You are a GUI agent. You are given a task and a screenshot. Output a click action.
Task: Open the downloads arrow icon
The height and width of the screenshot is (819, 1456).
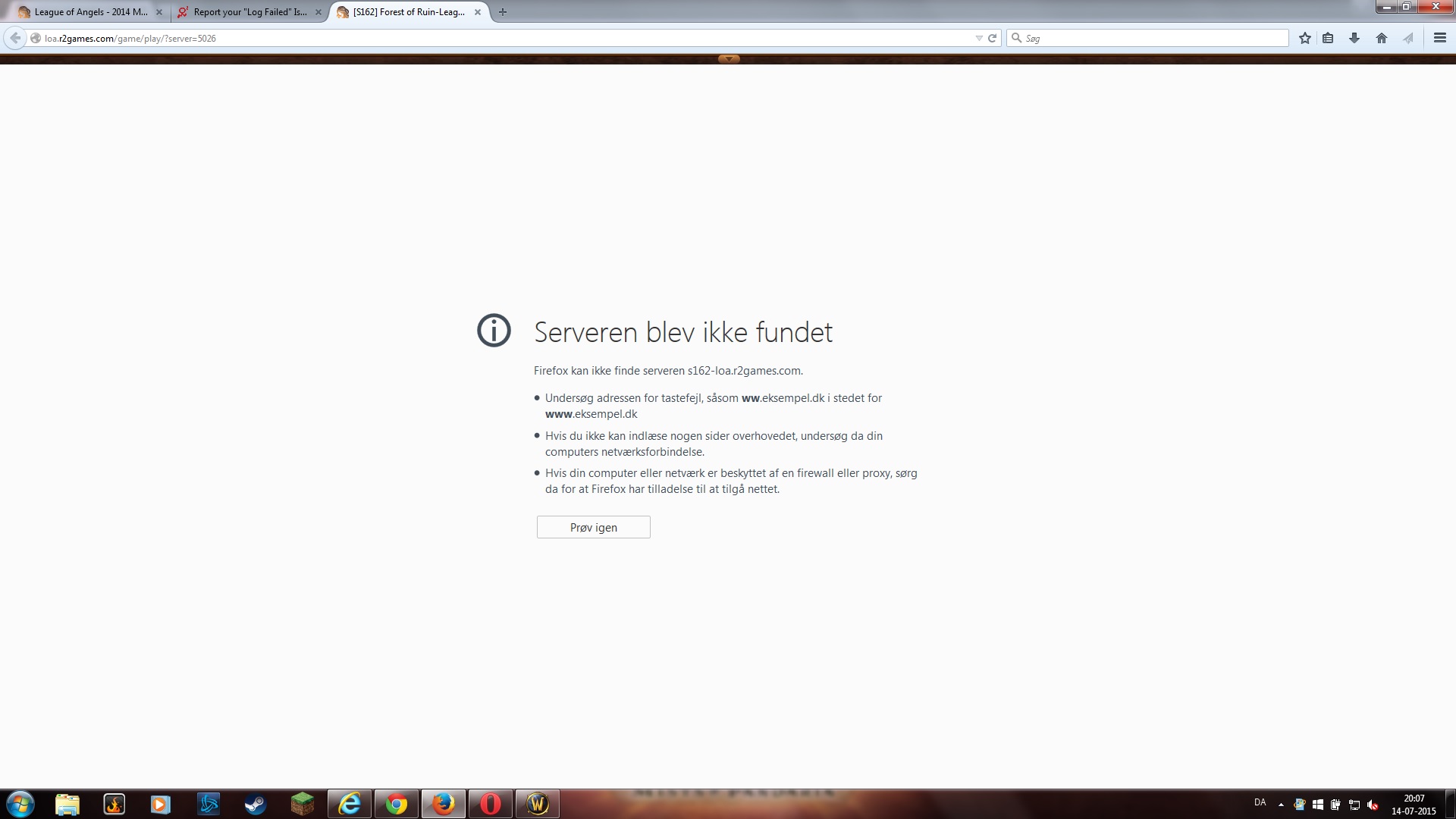(1354, 38)
